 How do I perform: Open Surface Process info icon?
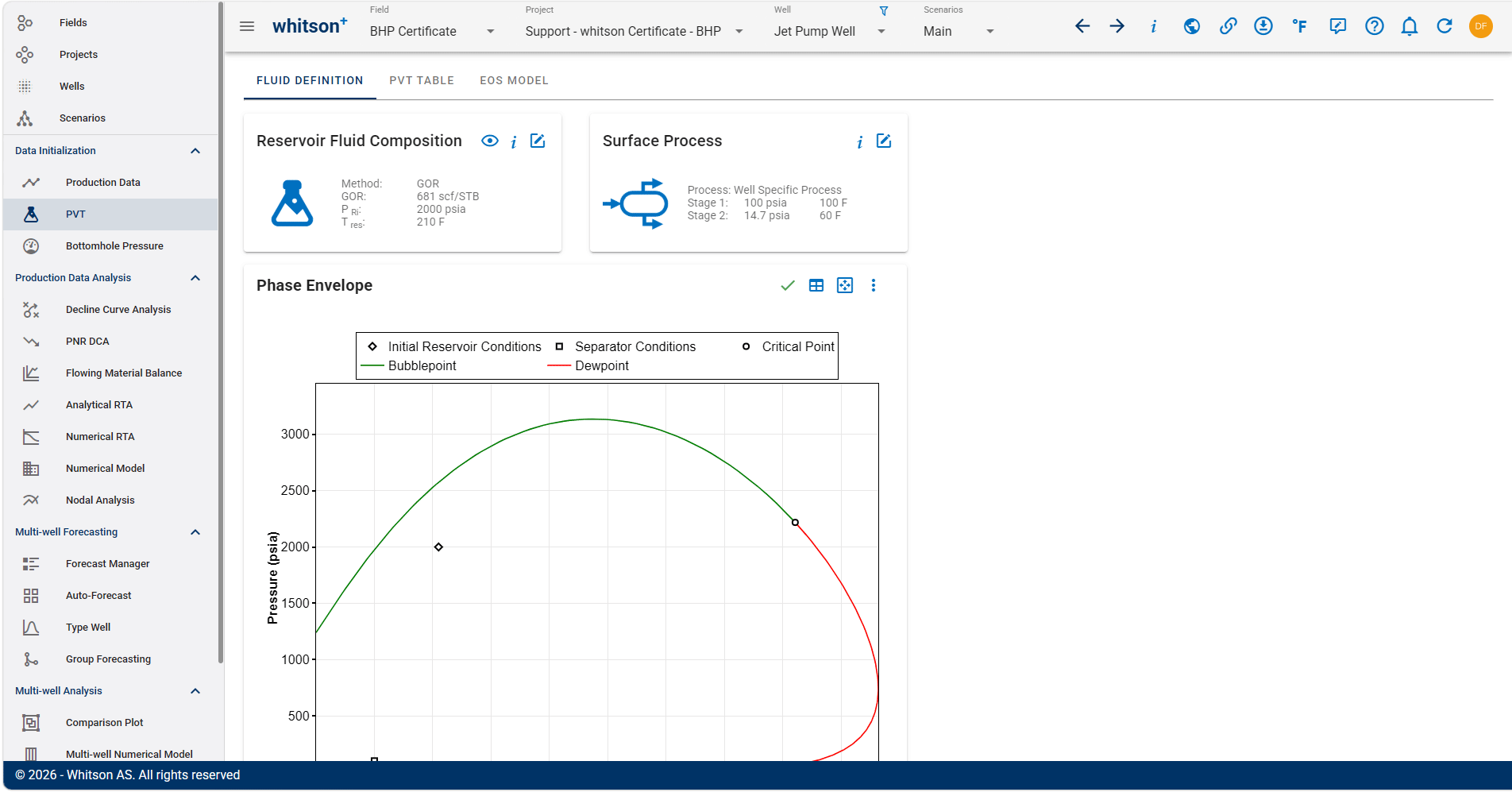(x=860, y=141)
